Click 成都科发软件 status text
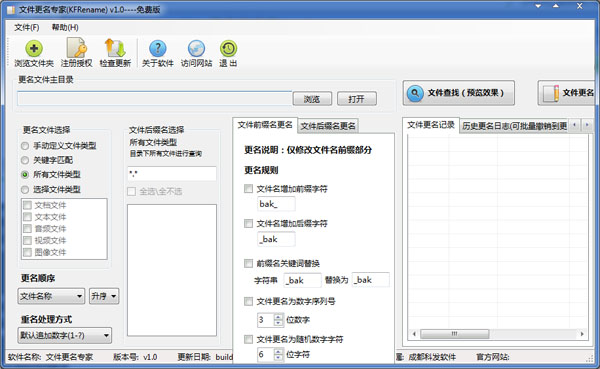This screenshot has height=369, width=600. click(432, 357)
